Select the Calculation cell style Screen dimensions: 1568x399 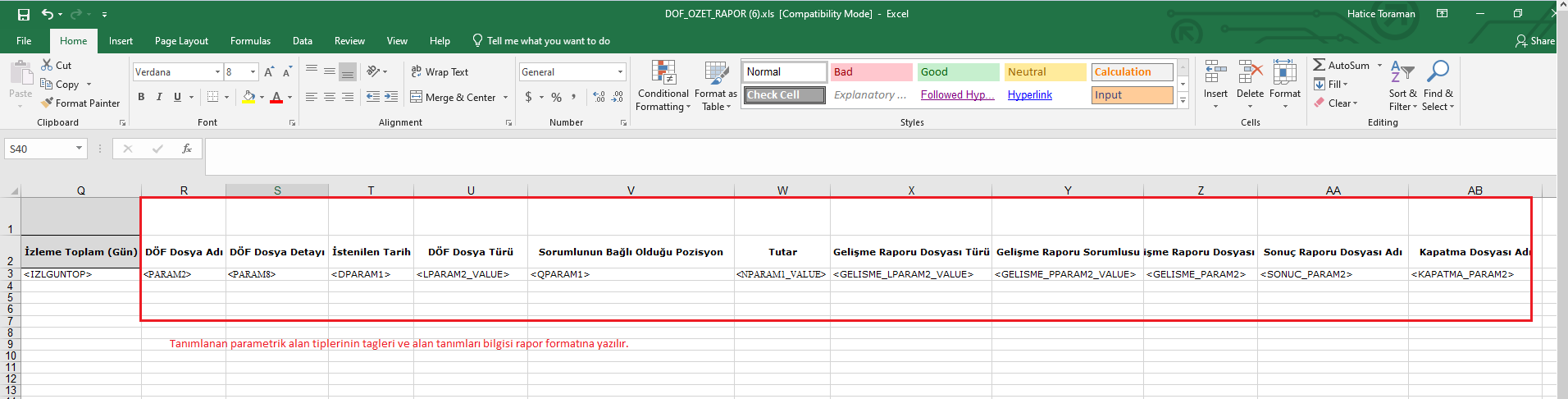[1132, 72]
